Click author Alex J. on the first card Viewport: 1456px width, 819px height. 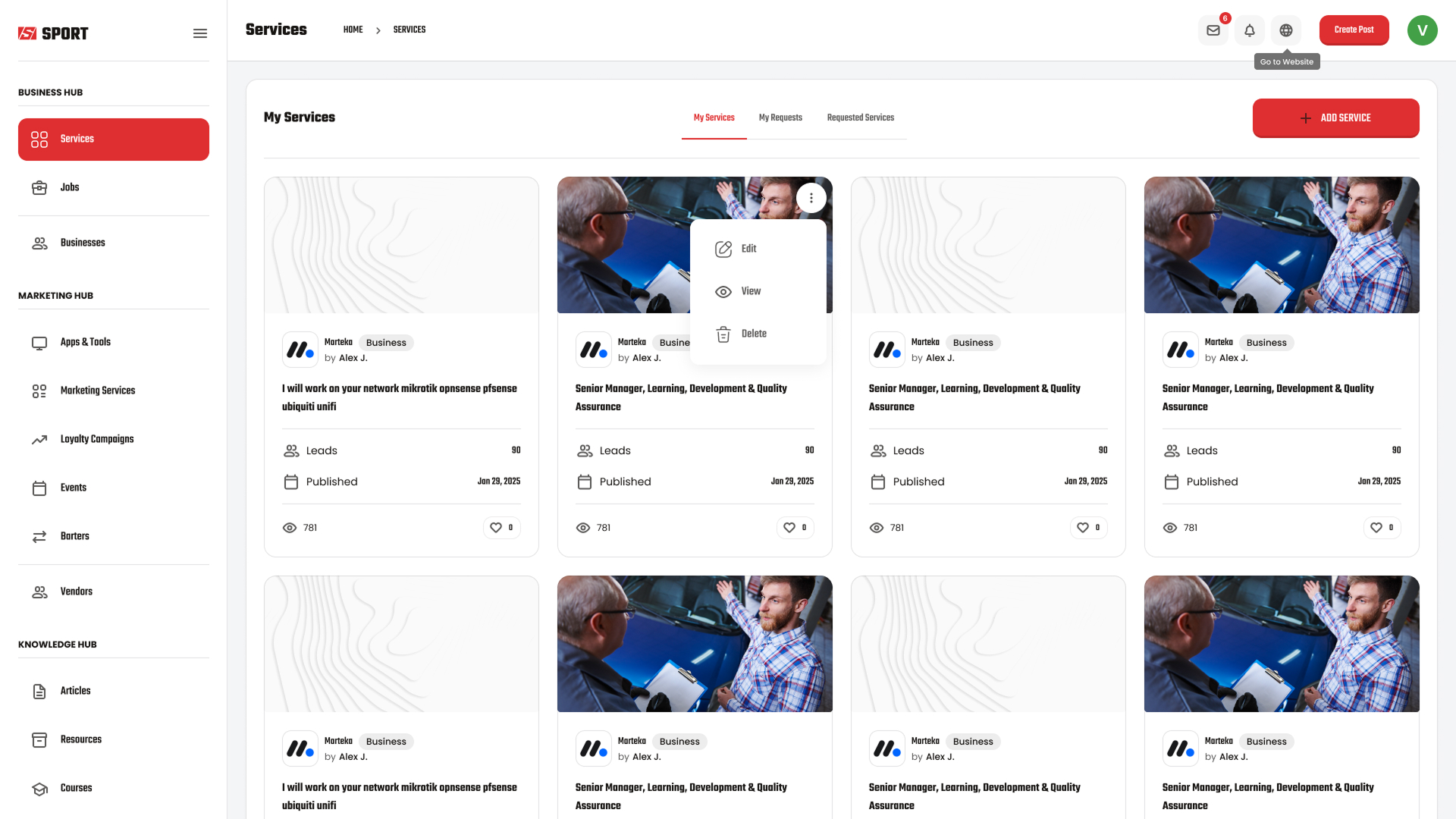click(353, 358)
